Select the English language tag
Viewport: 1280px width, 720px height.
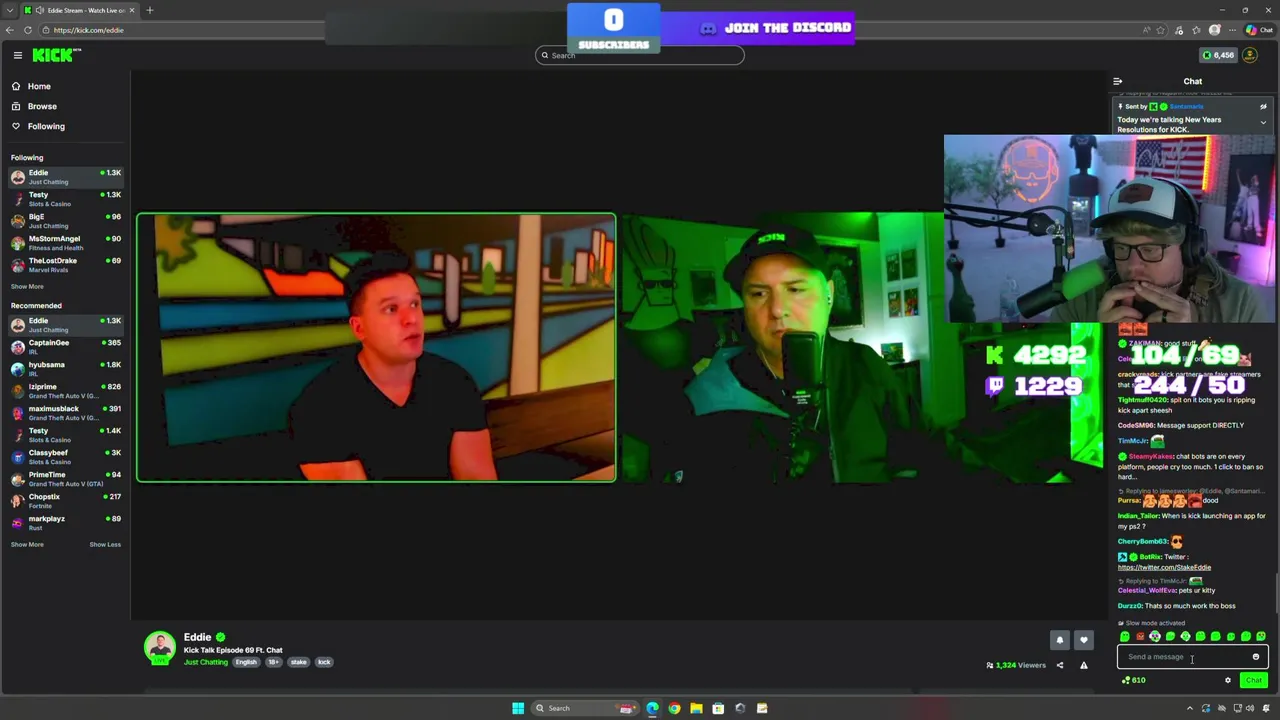tap(246, 662)
